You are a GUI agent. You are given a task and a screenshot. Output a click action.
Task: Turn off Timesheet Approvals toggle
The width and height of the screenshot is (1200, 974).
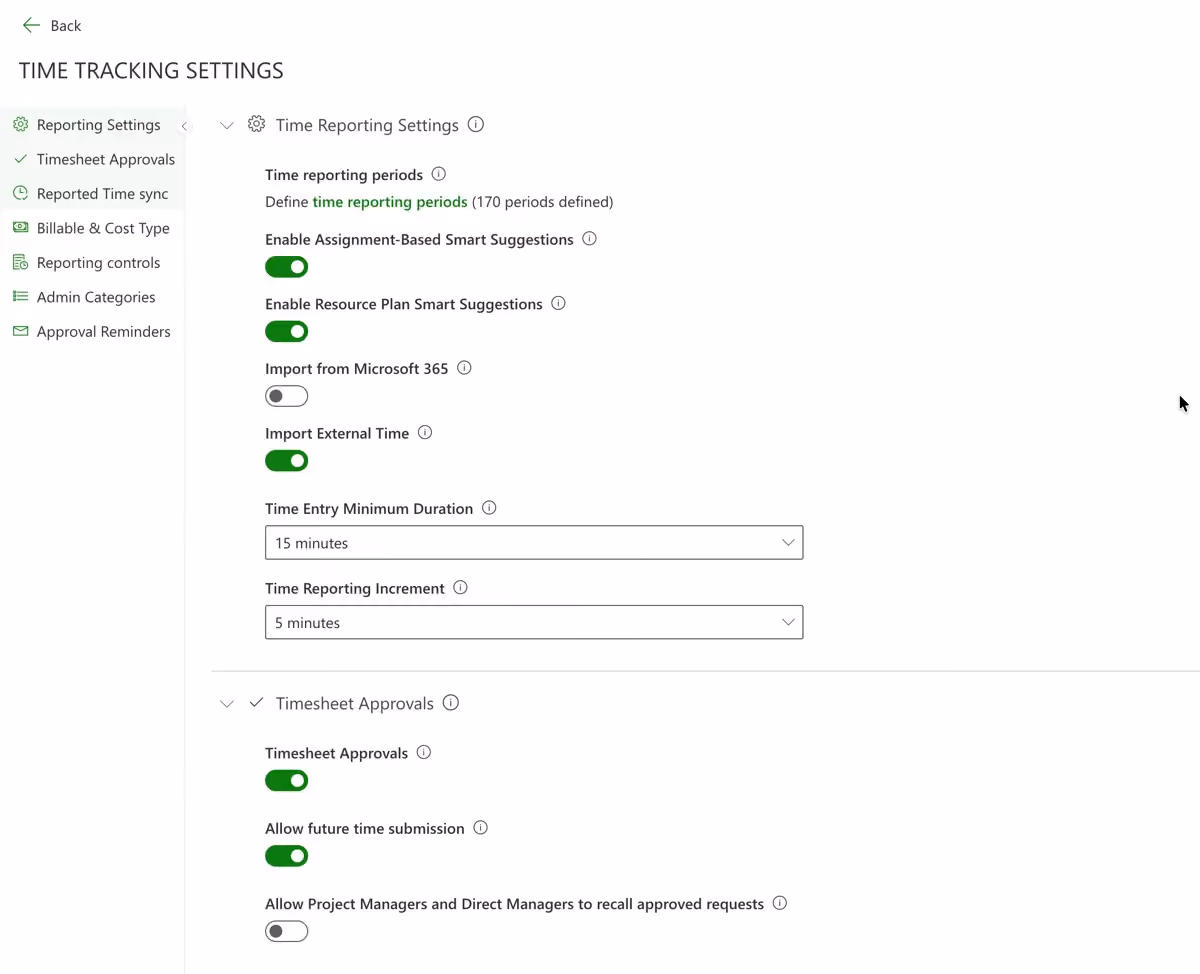pyautogui.click(x=287, y=781)
